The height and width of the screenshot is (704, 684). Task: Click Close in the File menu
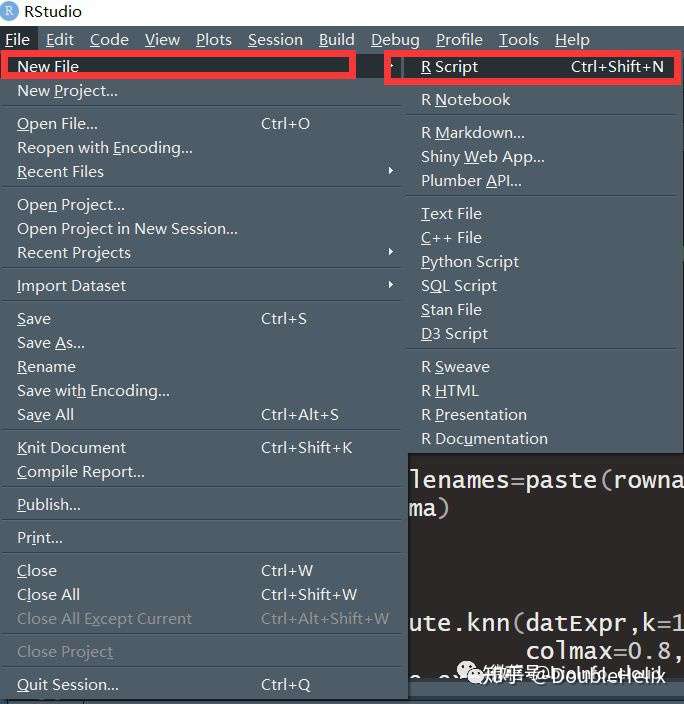pos(202,571)
